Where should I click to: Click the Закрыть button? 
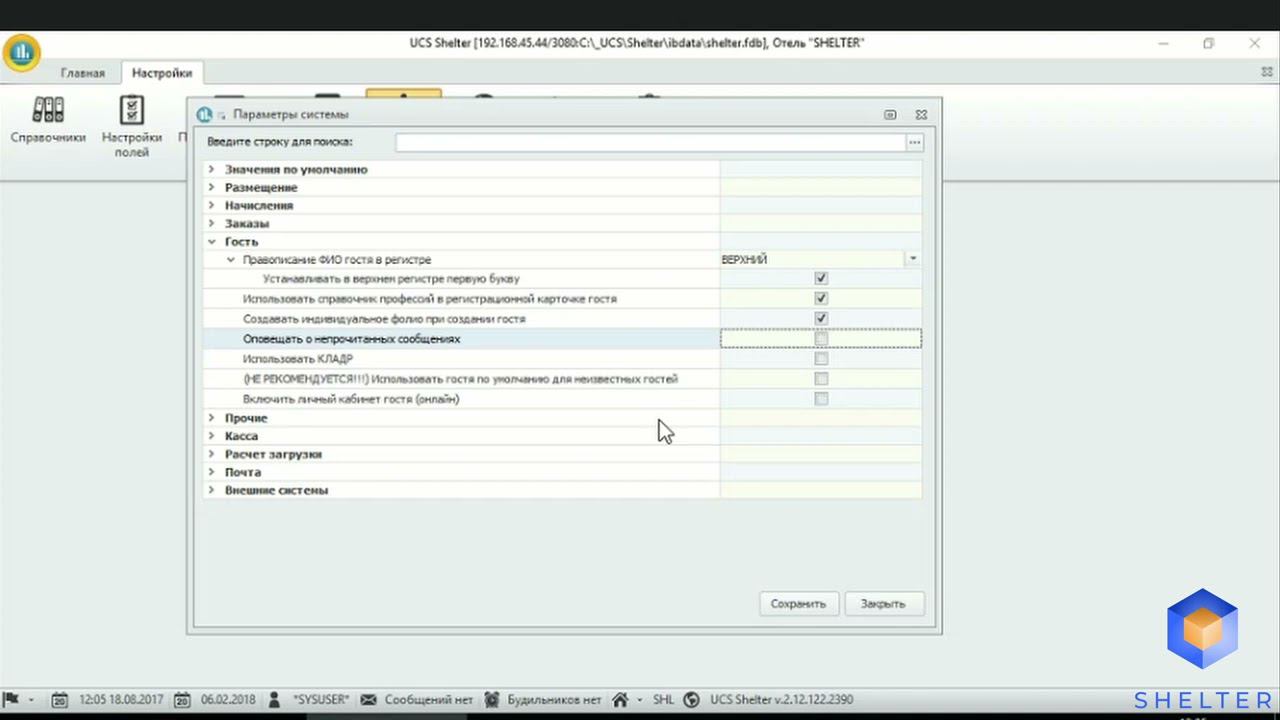pyautogui.click(x=883, y=603)
